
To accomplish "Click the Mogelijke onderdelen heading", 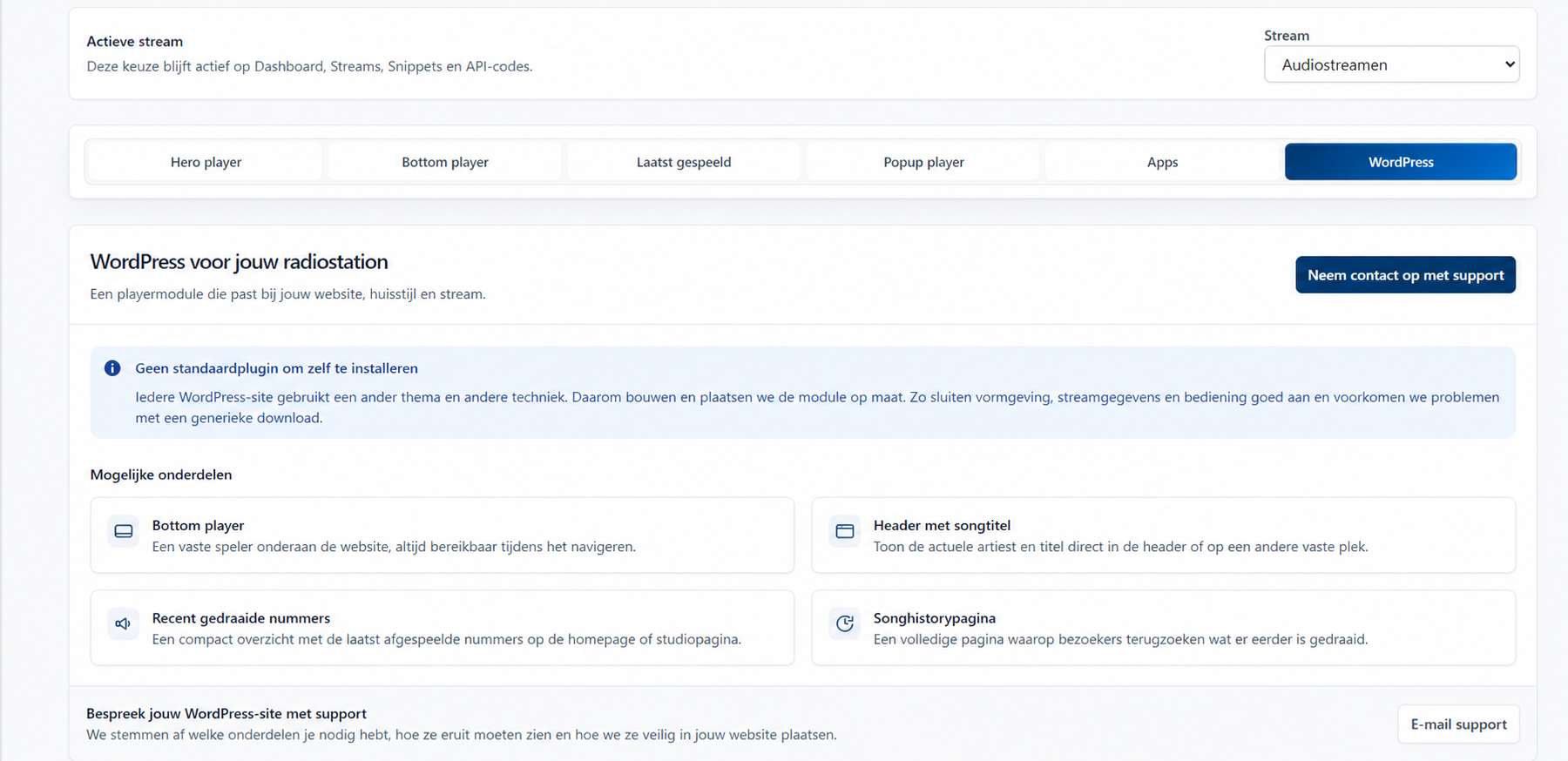I will [x=161, y=475].
